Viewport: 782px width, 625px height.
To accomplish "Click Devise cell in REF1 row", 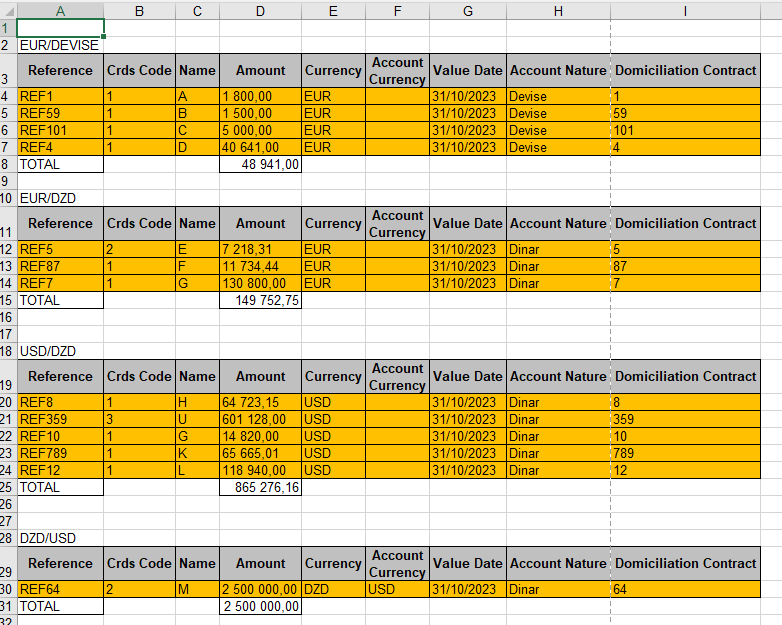I will tap(558, 96).
